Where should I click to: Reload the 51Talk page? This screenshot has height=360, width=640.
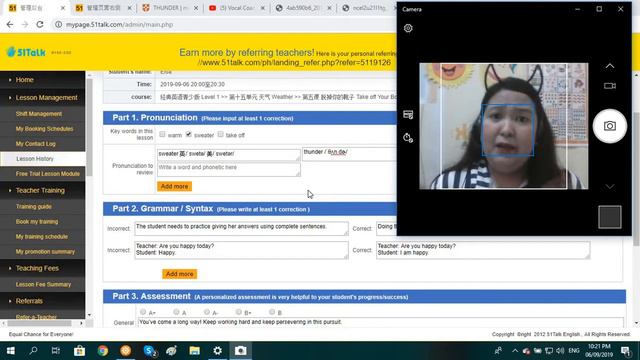click(x=40, y=24)
